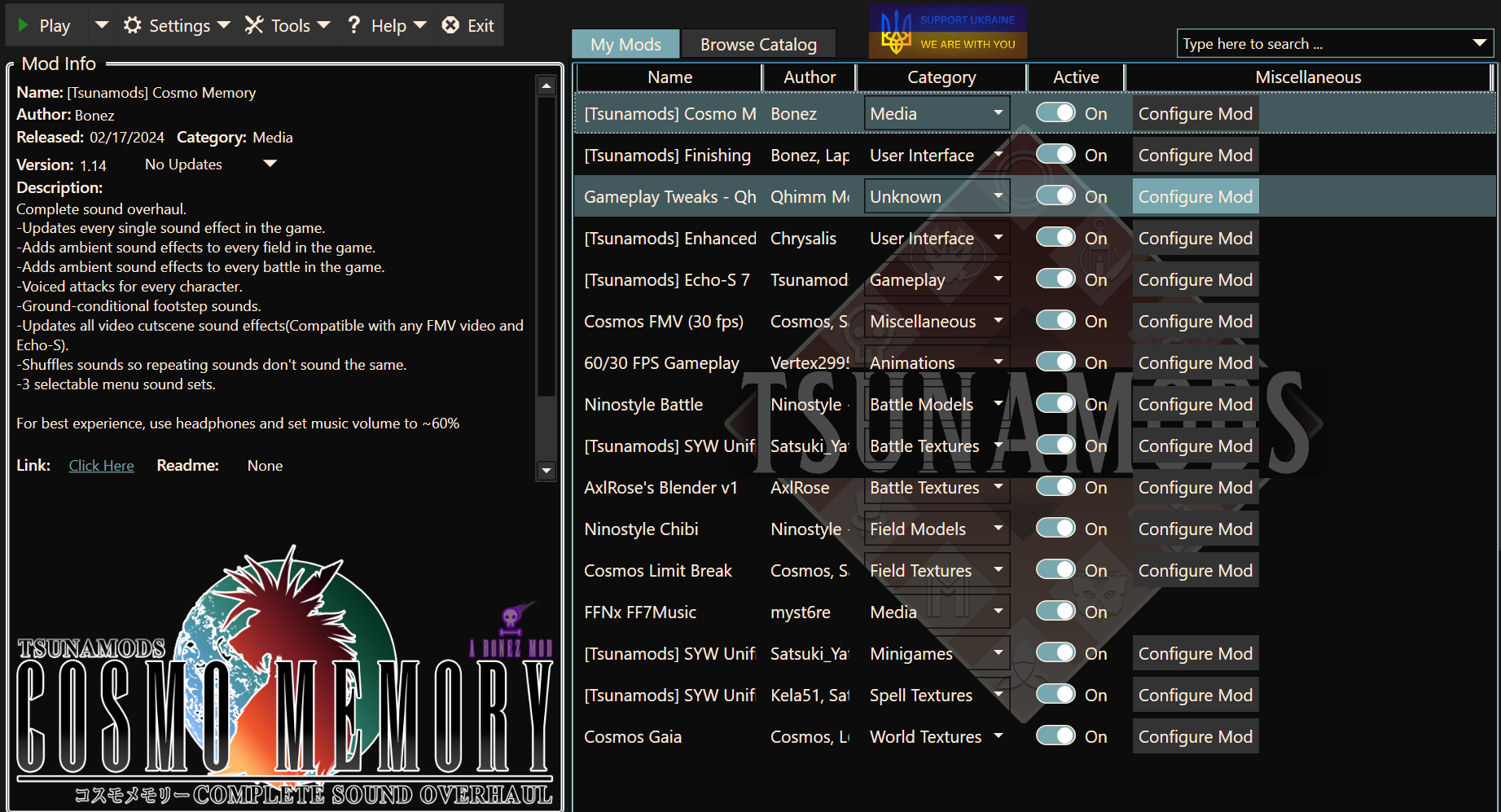Sort mods by Author column header
The image size is (1501, 812).
[x=809, y=77]
